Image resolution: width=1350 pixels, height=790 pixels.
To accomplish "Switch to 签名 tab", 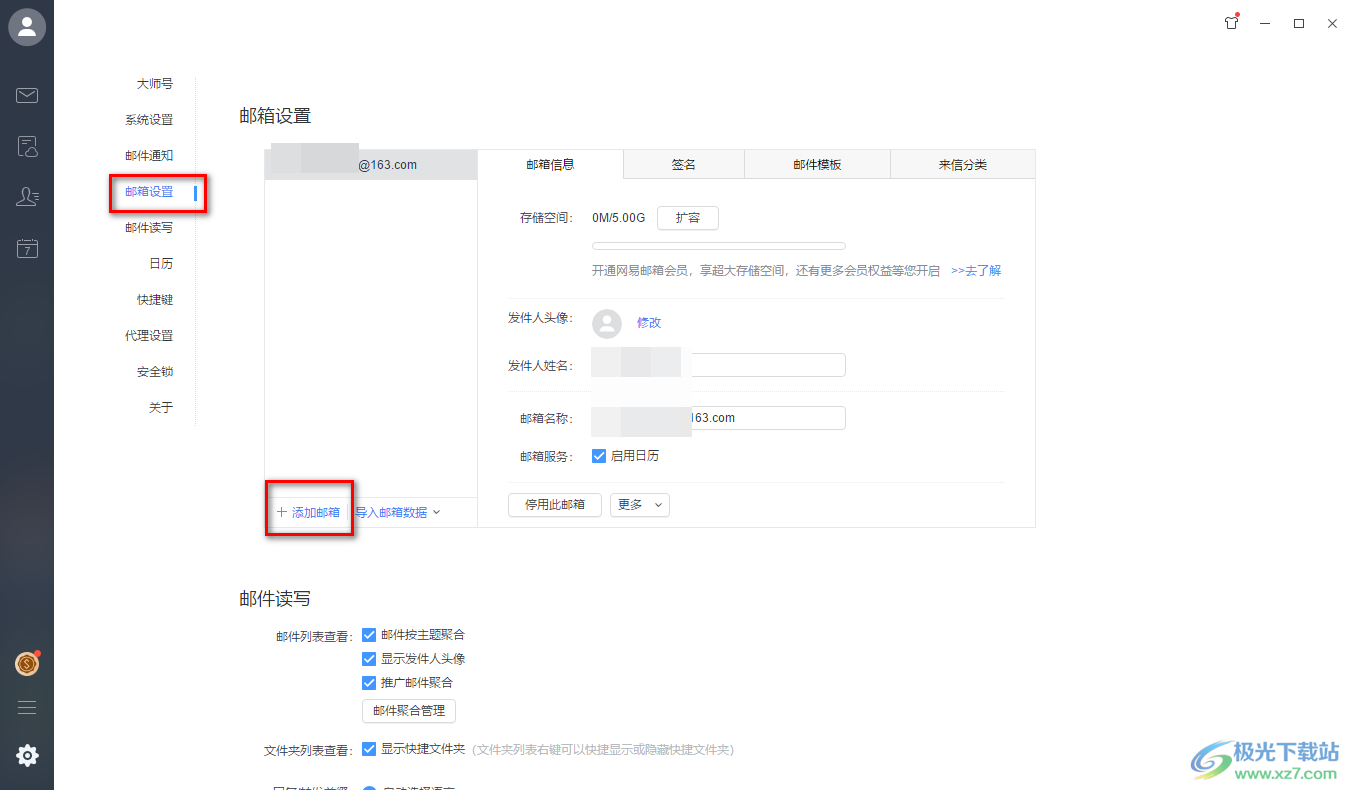I will point(684,165).
